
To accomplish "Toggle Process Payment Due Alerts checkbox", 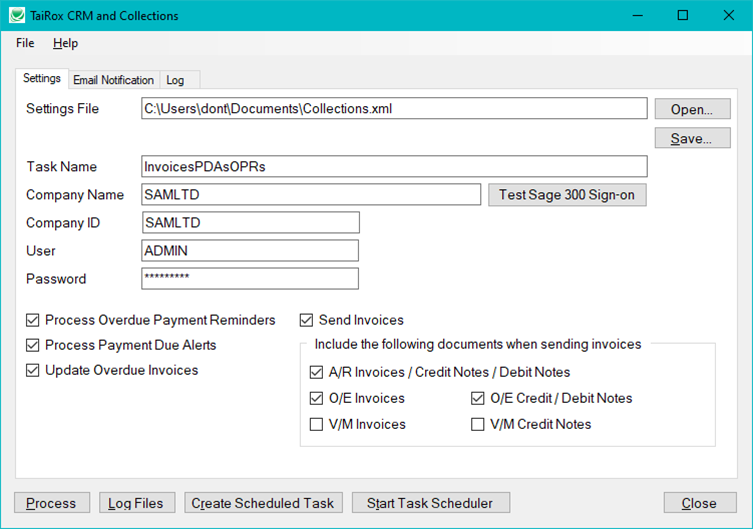I will [33, 345].
